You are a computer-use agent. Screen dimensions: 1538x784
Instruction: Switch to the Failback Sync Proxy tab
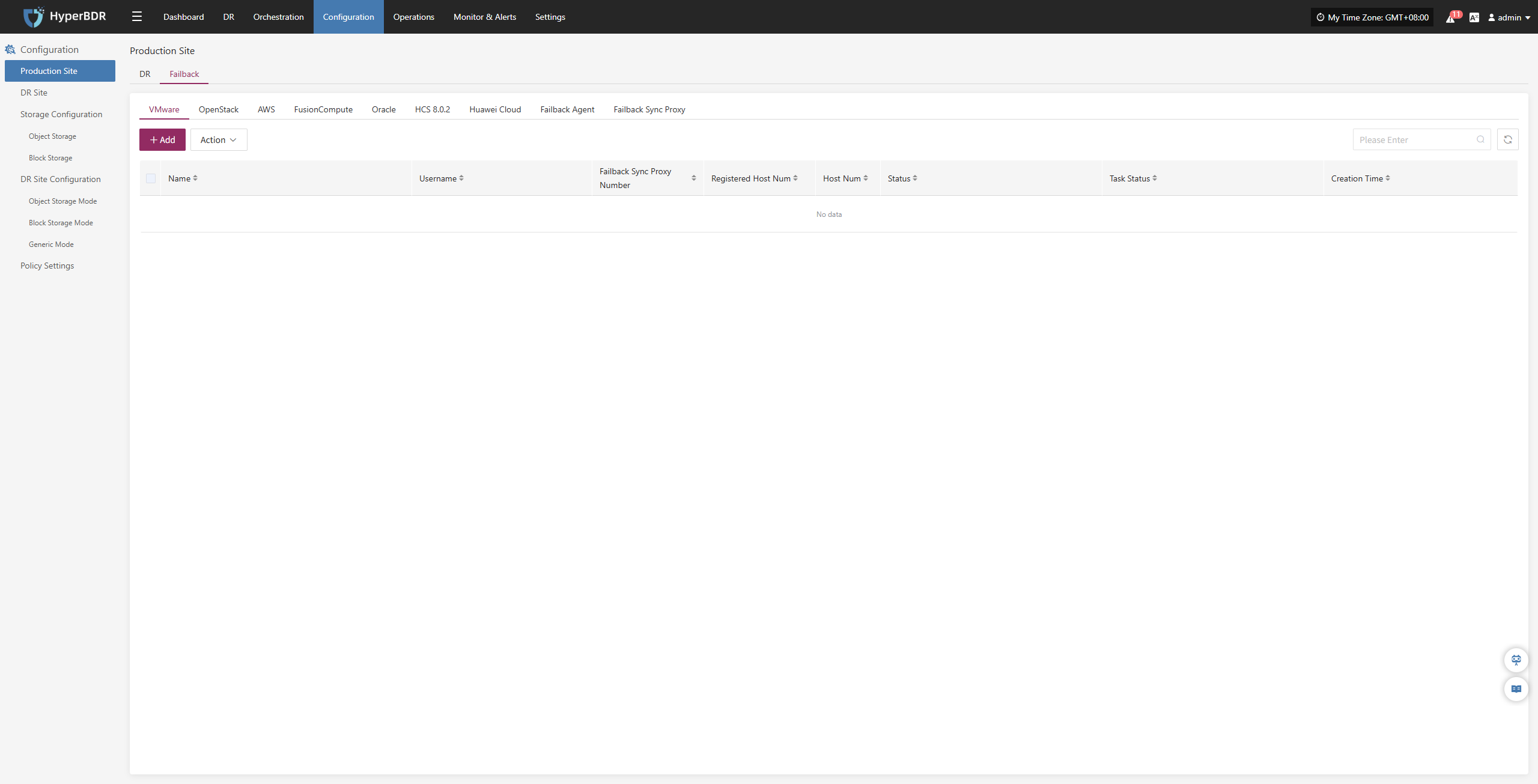click(649, 109)
